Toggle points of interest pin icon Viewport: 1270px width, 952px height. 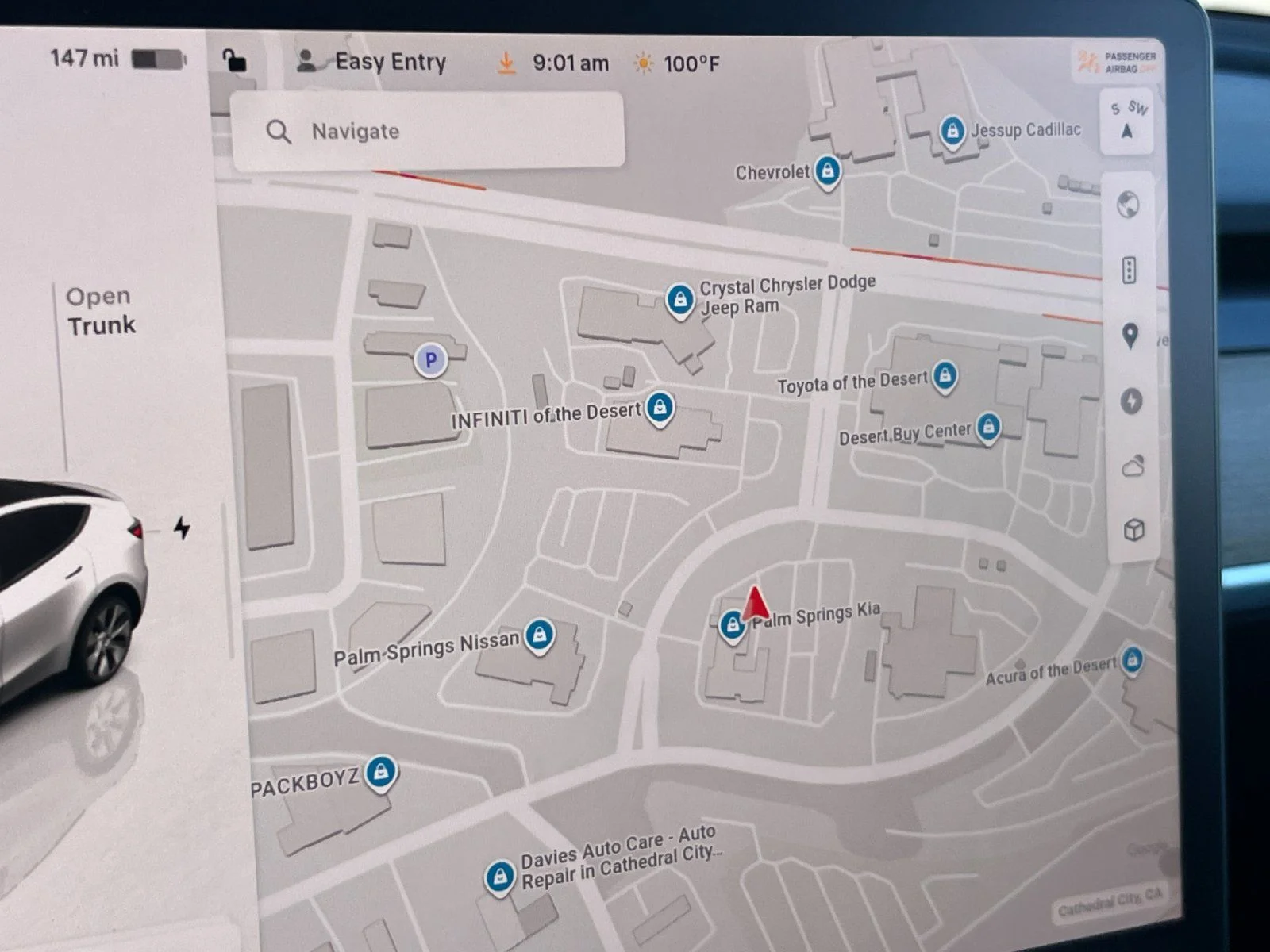[x=1130, y=336]
